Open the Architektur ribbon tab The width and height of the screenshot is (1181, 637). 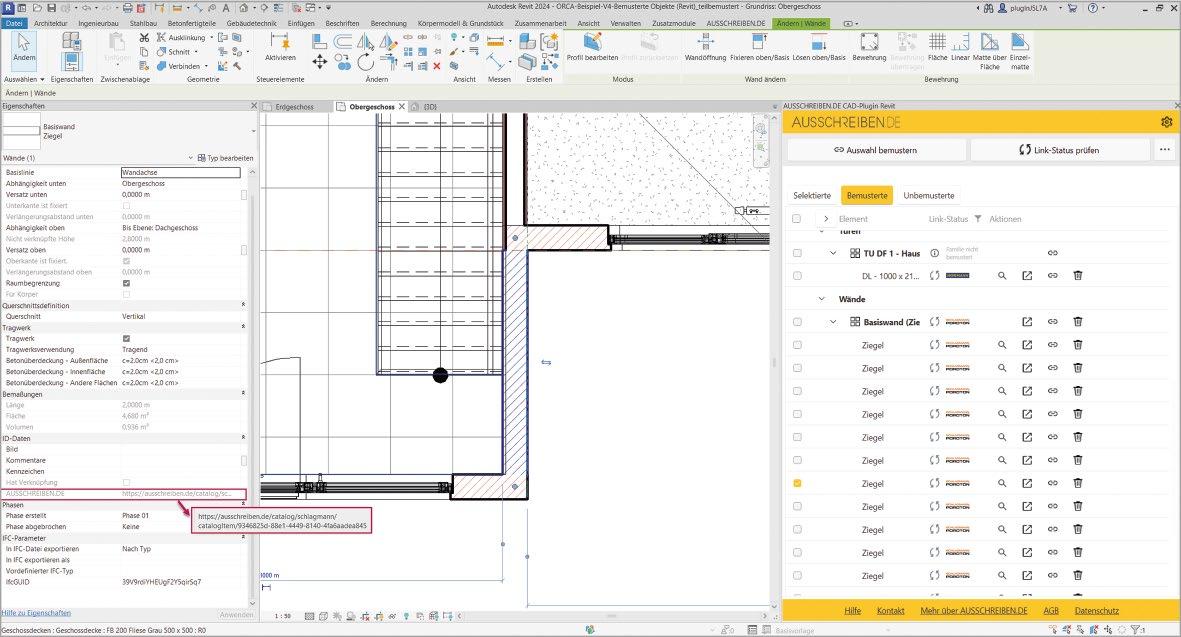click(x=50, y=23)
